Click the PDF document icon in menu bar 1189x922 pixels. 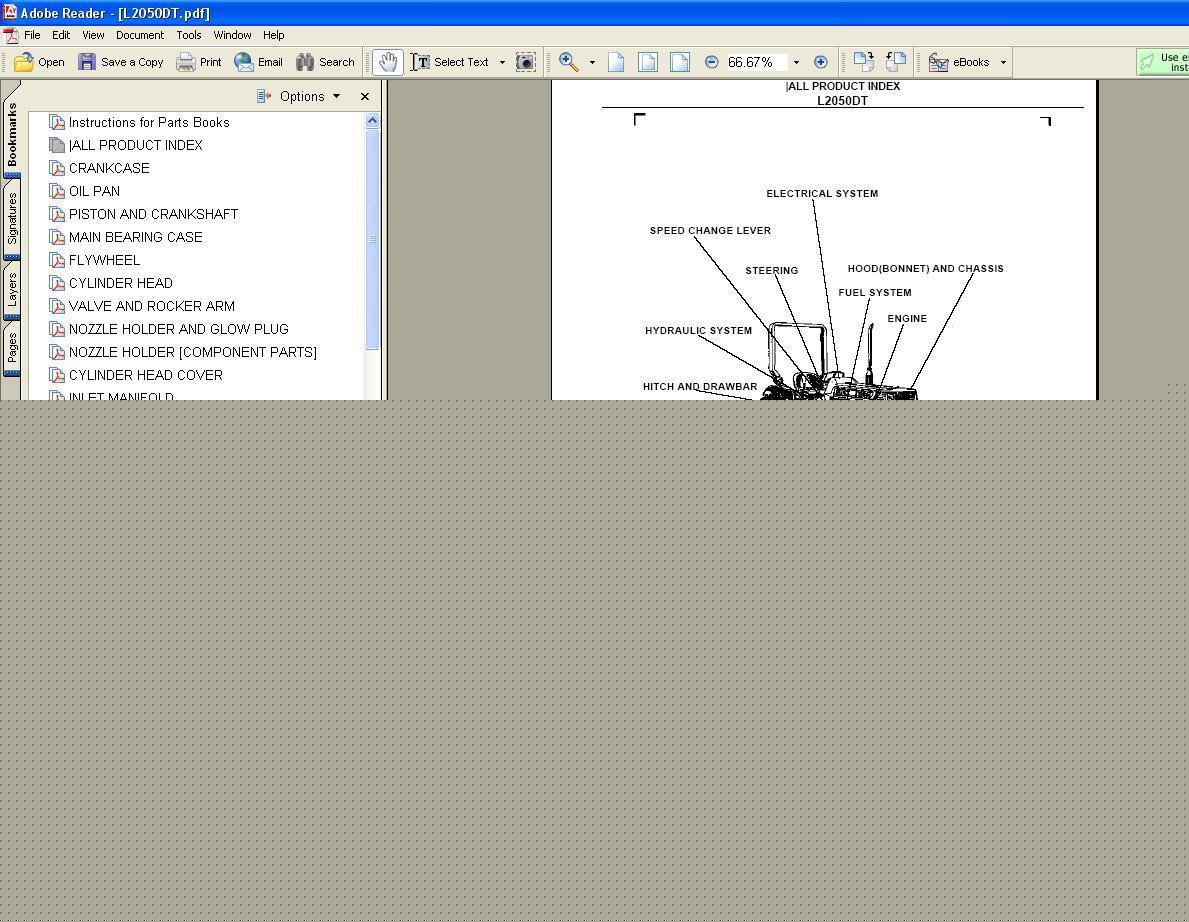[x=11, y=35]
